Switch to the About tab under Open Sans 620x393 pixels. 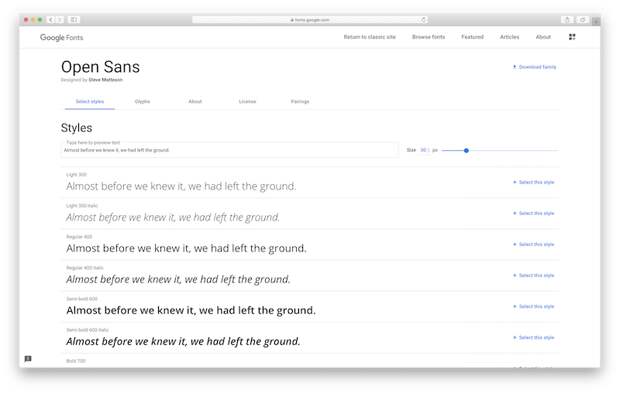point(195,102)
